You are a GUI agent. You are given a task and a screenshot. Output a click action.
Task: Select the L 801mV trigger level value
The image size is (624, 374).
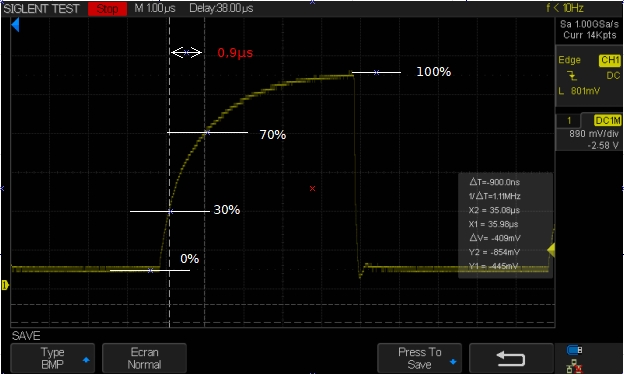[x=579, y=91]
